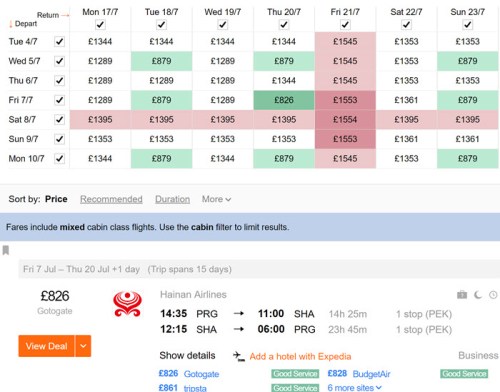Select the dark green £826 fare cell
Viewport: 500px width, 392px height.
284,100
